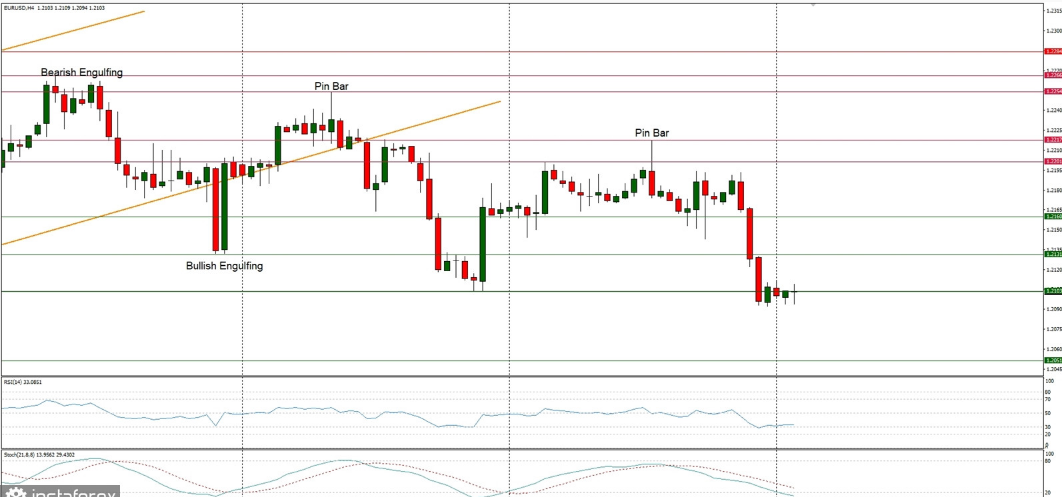
Task: Click the Bullish Engulfing annotation label
Action: [225, 266]
